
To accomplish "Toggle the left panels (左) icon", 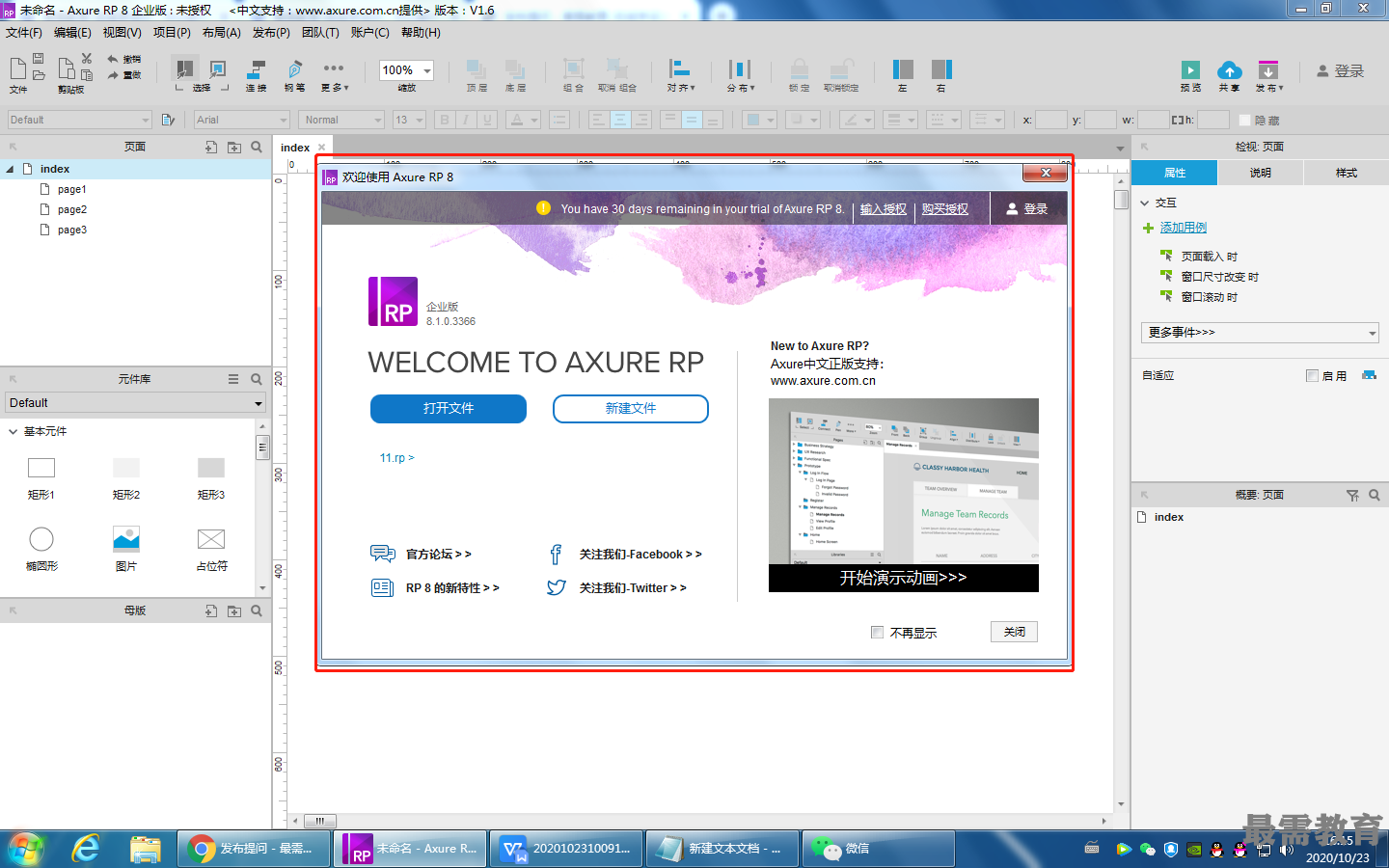I will coord(903,69).
